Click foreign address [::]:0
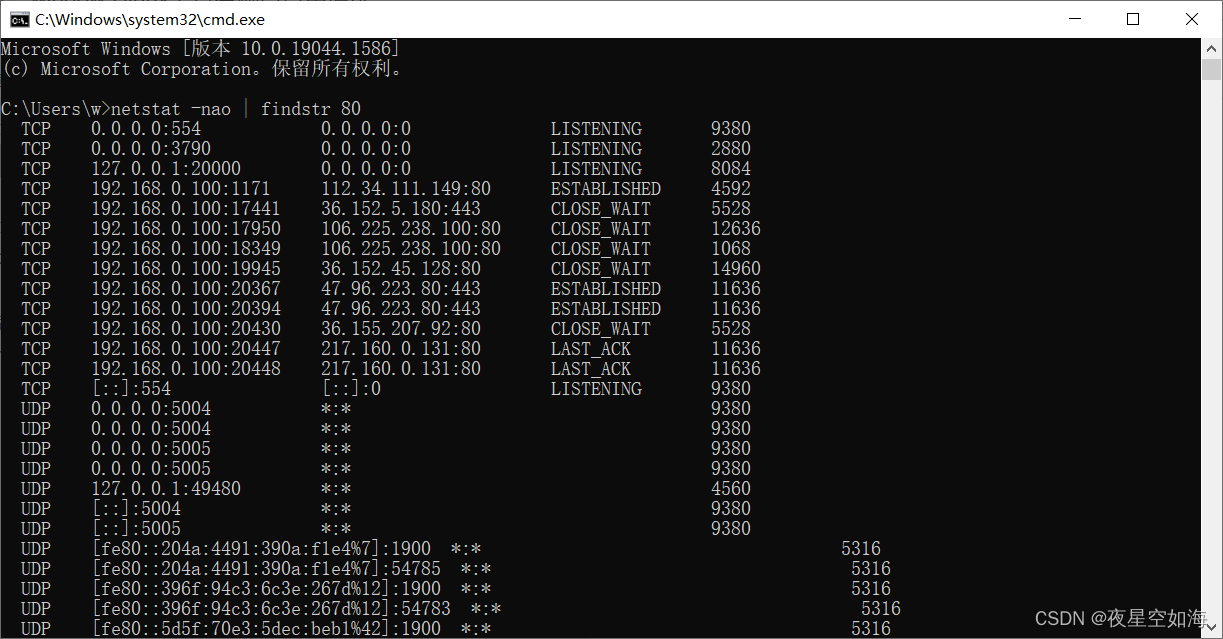 [x=351, y=389]
